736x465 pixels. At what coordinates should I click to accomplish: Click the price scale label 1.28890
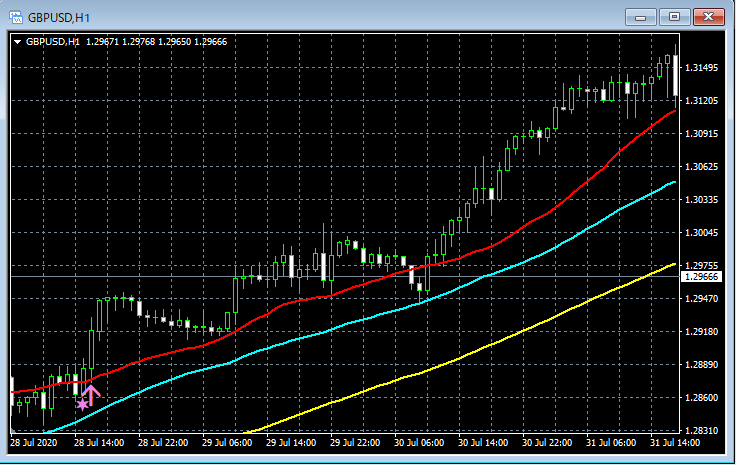(701, 365)
